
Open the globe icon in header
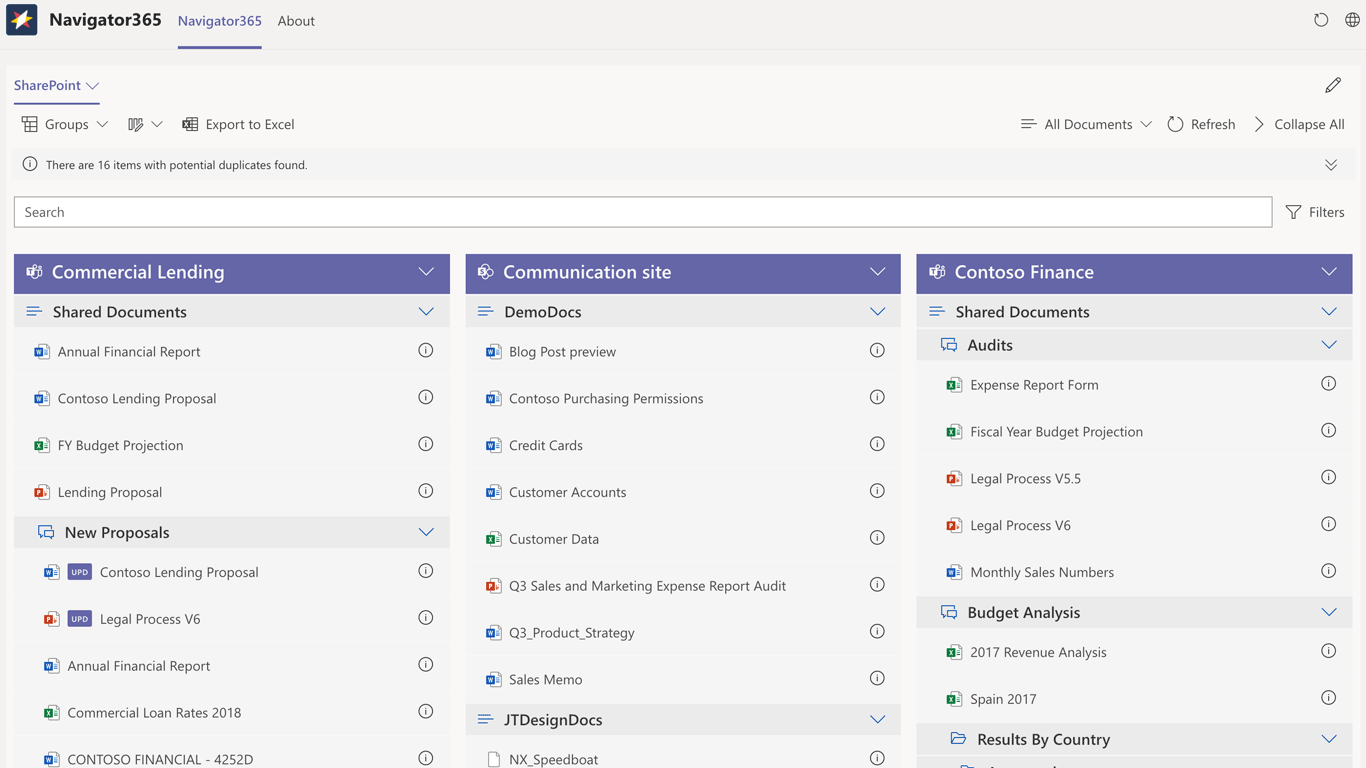click(1352, 20)
